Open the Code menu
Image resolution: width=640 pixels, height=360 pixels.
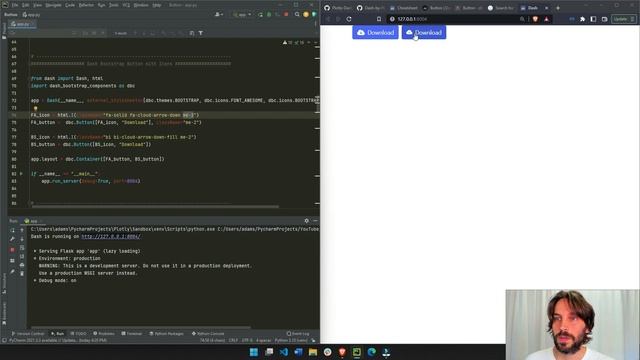70,5
